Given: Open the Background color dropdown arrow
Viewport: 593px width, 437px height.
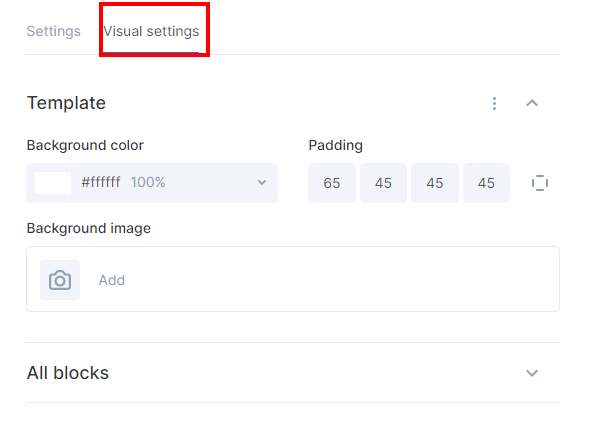Looking at the screenshot, I should point(262,183).
